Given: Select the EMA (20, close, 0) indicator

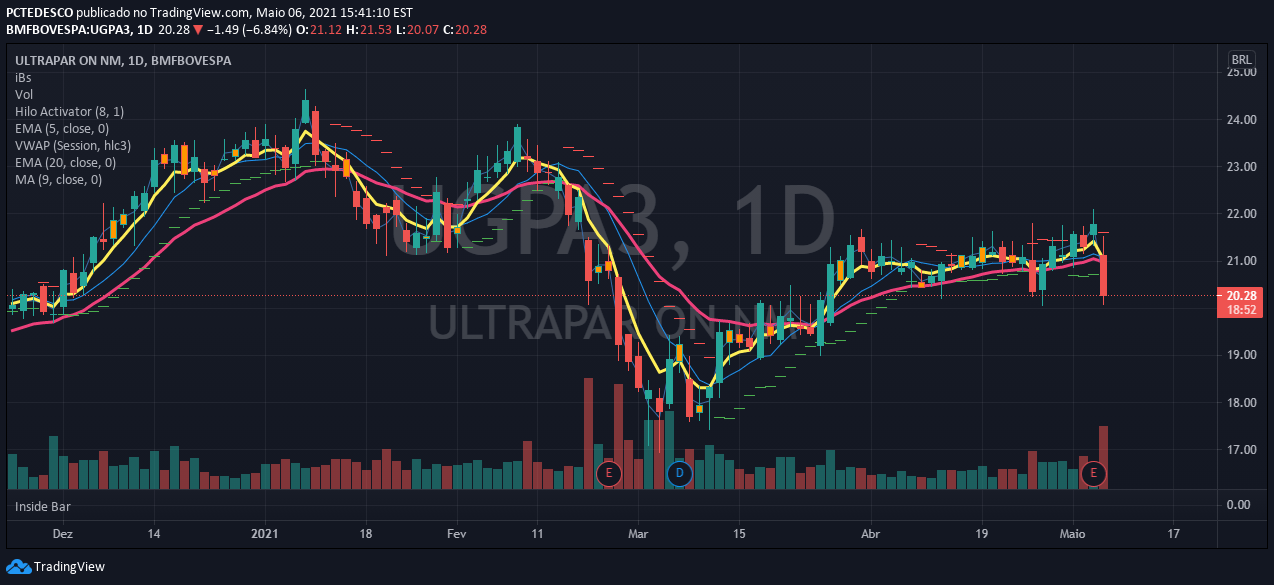Looking at the screenshot, I should pyautogui.click(x=65, y=163).
